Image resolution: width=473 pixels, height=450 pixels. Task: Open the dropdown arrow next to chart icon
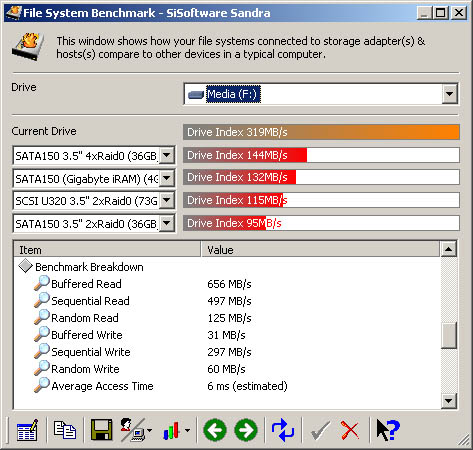point(188,430)
